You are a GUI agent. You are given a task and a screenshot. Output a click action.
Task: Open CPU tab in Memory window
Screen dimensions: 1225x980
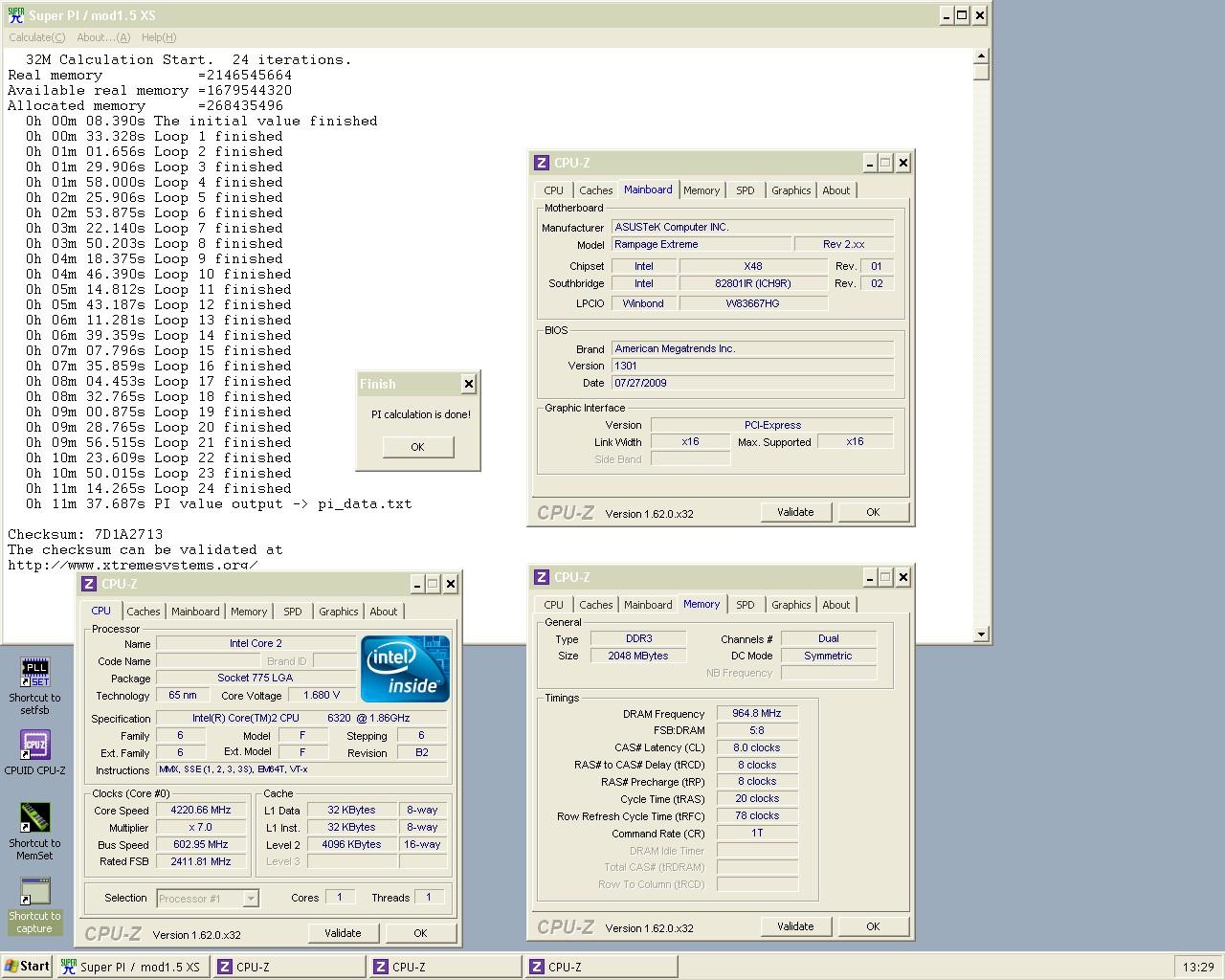click(x=553, y=605)
